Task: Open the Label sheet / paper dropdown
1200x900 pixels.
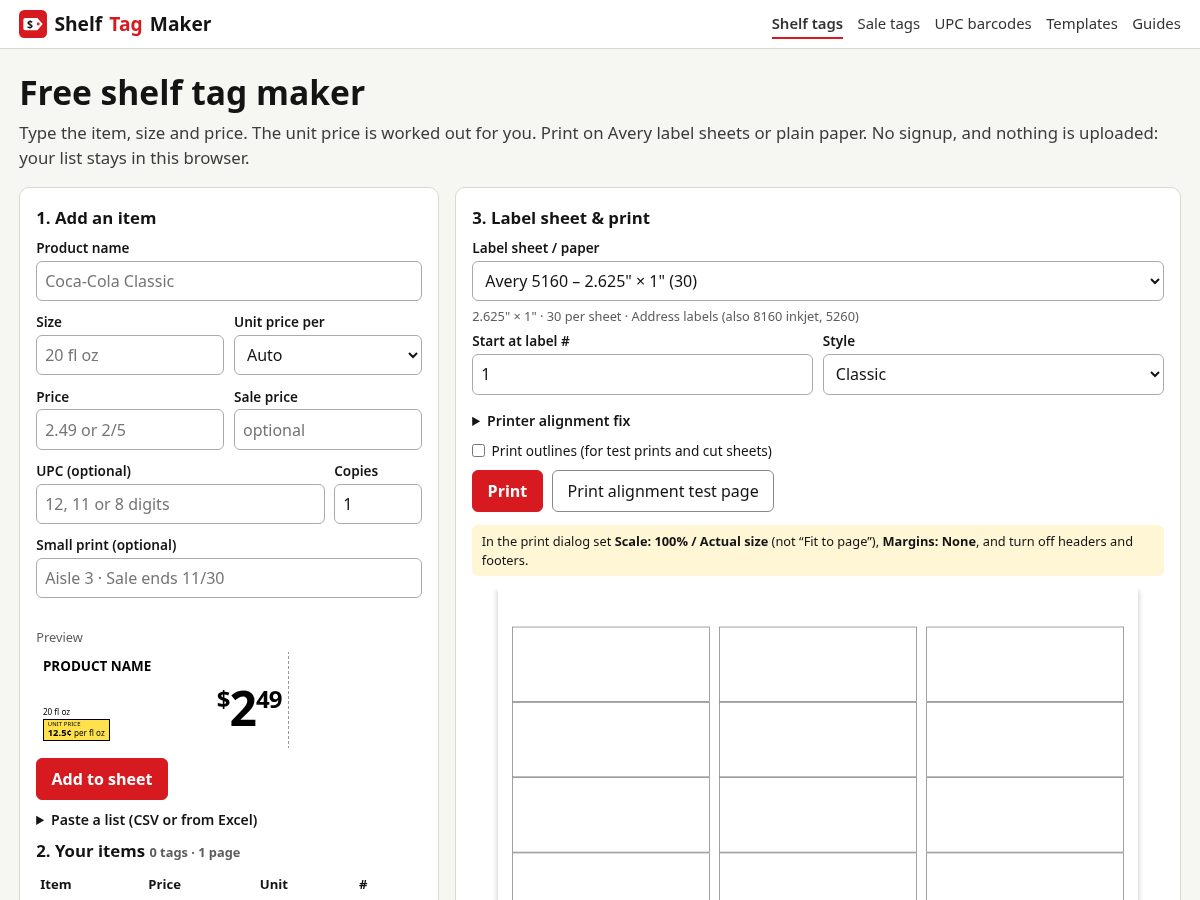Action: (818, 281)
